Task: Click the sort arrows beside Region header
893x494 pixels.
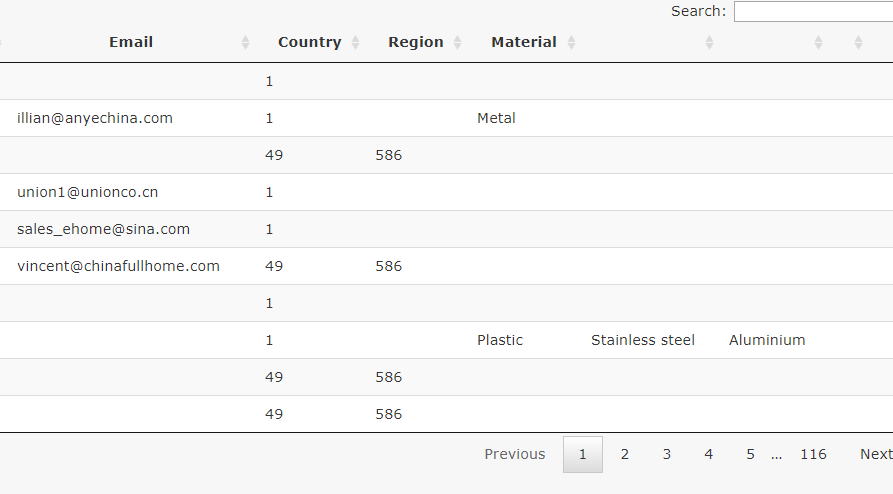Action: (x=458, y=43)
